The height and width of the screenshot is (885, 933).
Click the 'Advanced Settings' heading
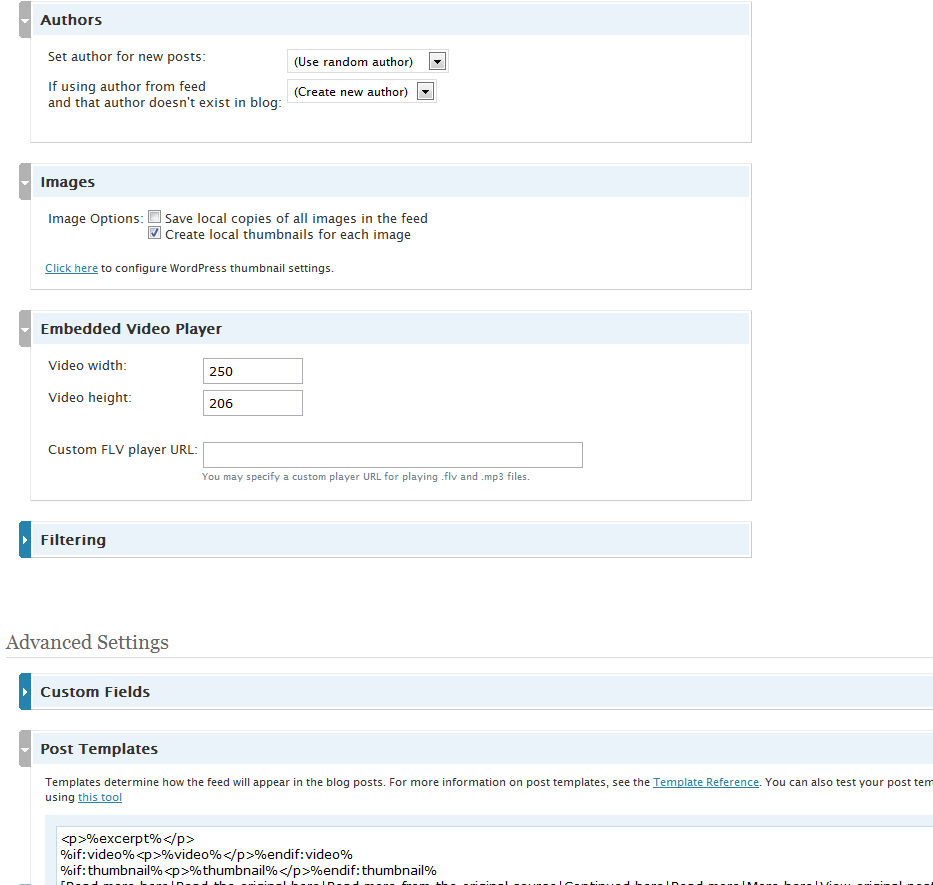(87, 642)
